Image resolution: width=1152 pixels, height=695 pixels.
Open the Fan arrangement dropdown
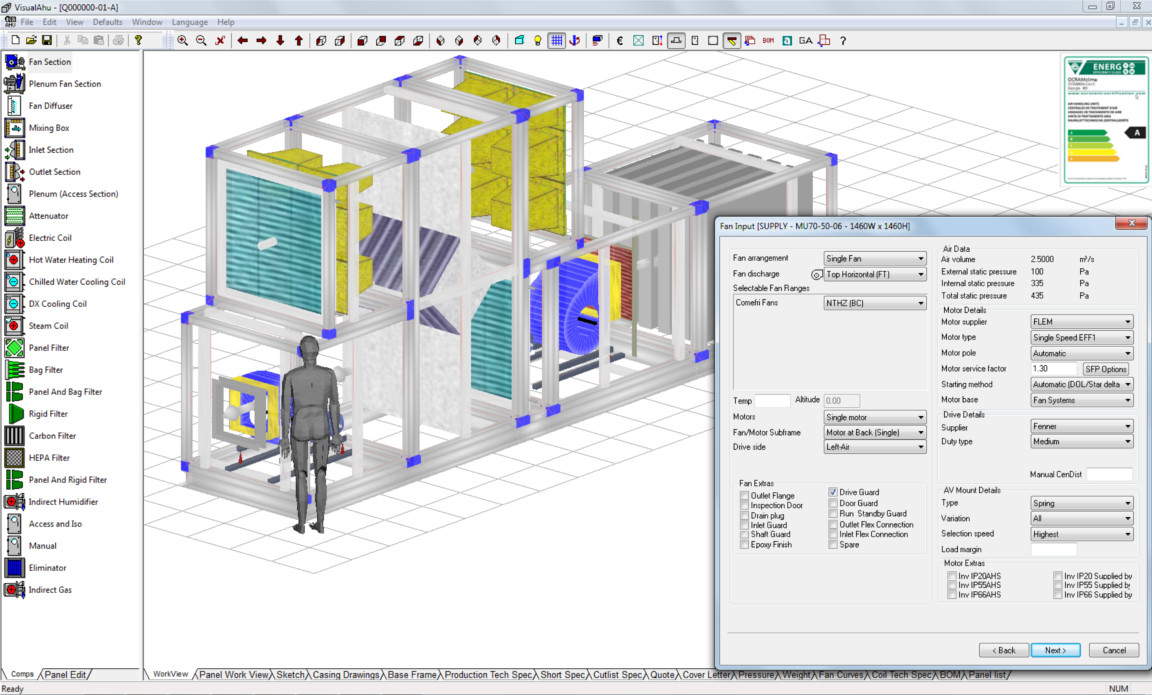[x=875, y=259]
